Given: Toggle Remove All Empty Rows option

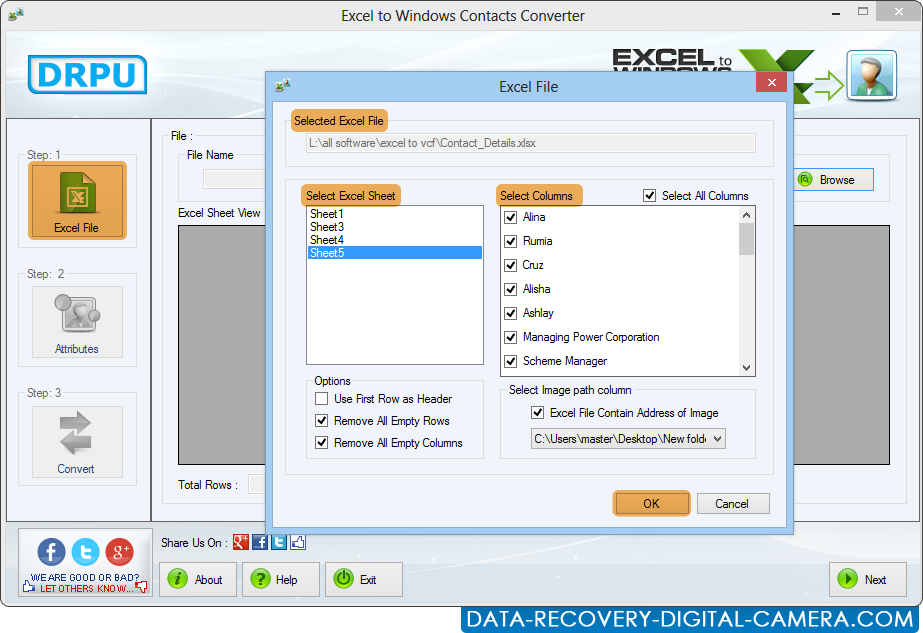Looking at the screenshot, I should [x=321, y=420].
